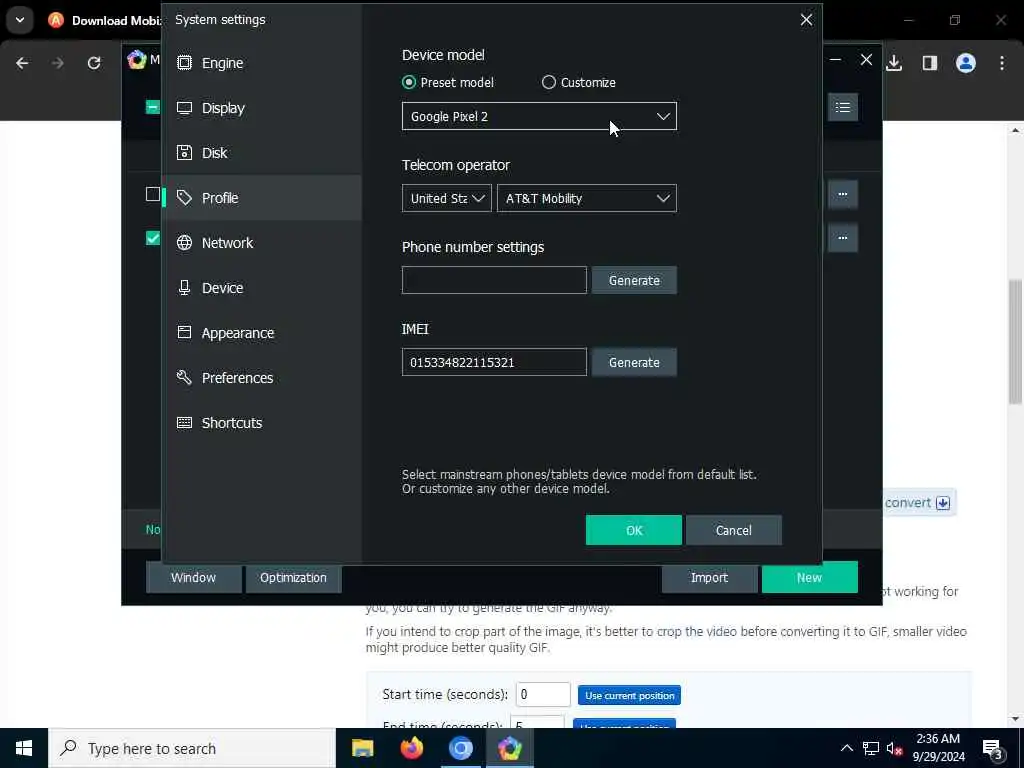The width and height of the screenshot is (1024, 768).
Task: Open File Explorer from the taskbar
Action: (362, 748)
